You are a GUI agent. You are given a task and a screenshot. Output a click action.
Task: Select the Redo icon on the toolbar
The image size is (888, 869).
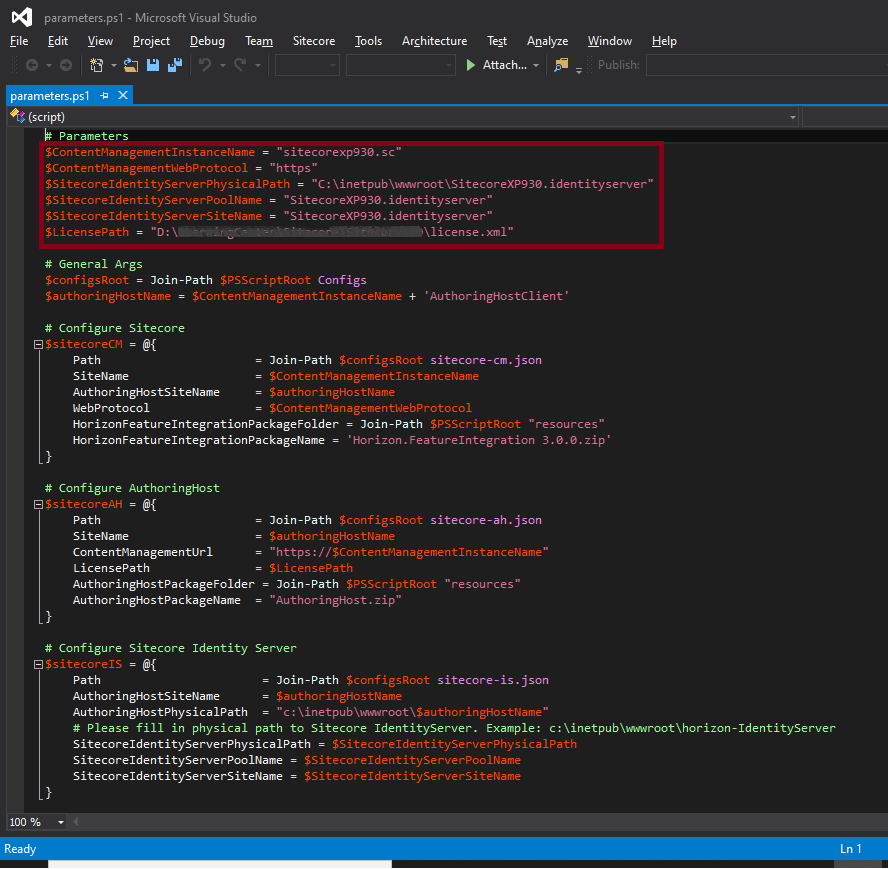coord(239,64)
